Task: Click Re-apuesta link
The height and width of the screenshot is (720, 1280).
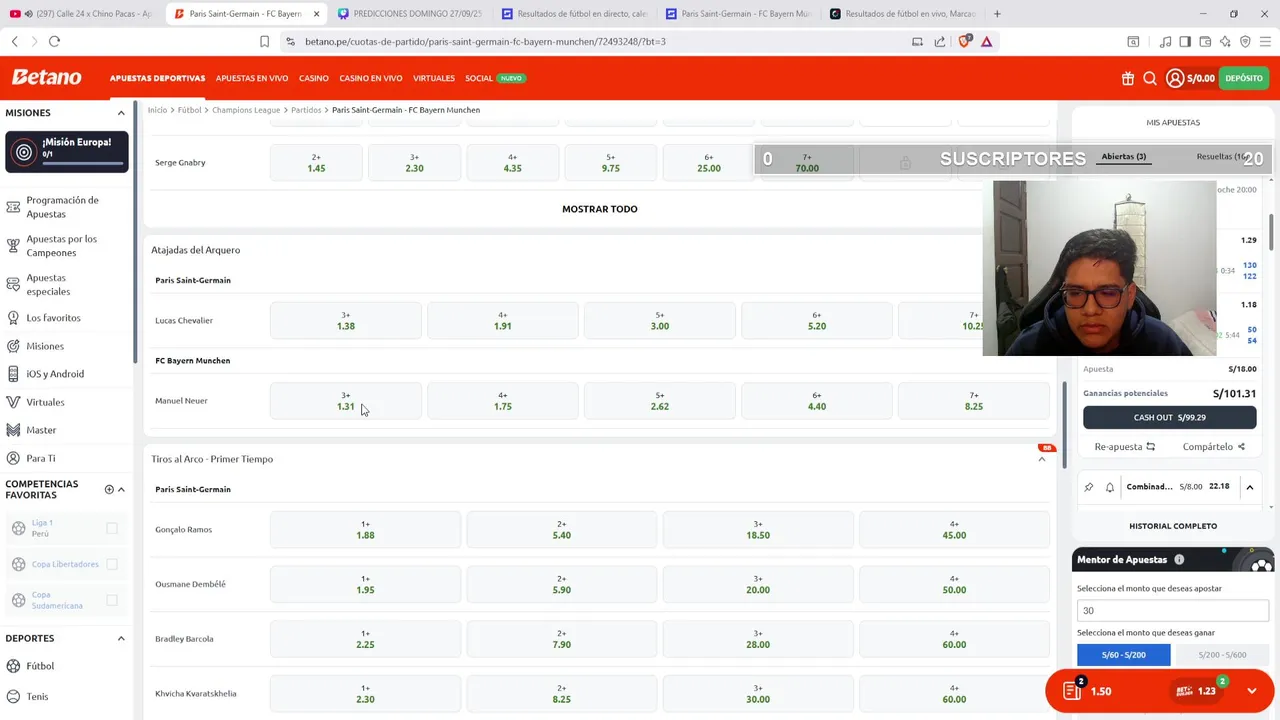Action: pos(1125,447)
